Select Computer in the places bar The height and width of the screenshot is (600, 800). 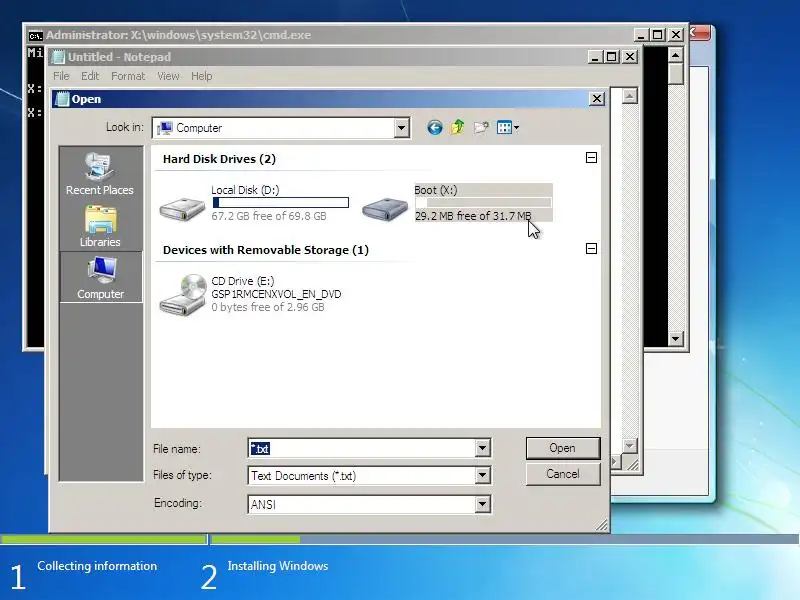pos(101,278)
